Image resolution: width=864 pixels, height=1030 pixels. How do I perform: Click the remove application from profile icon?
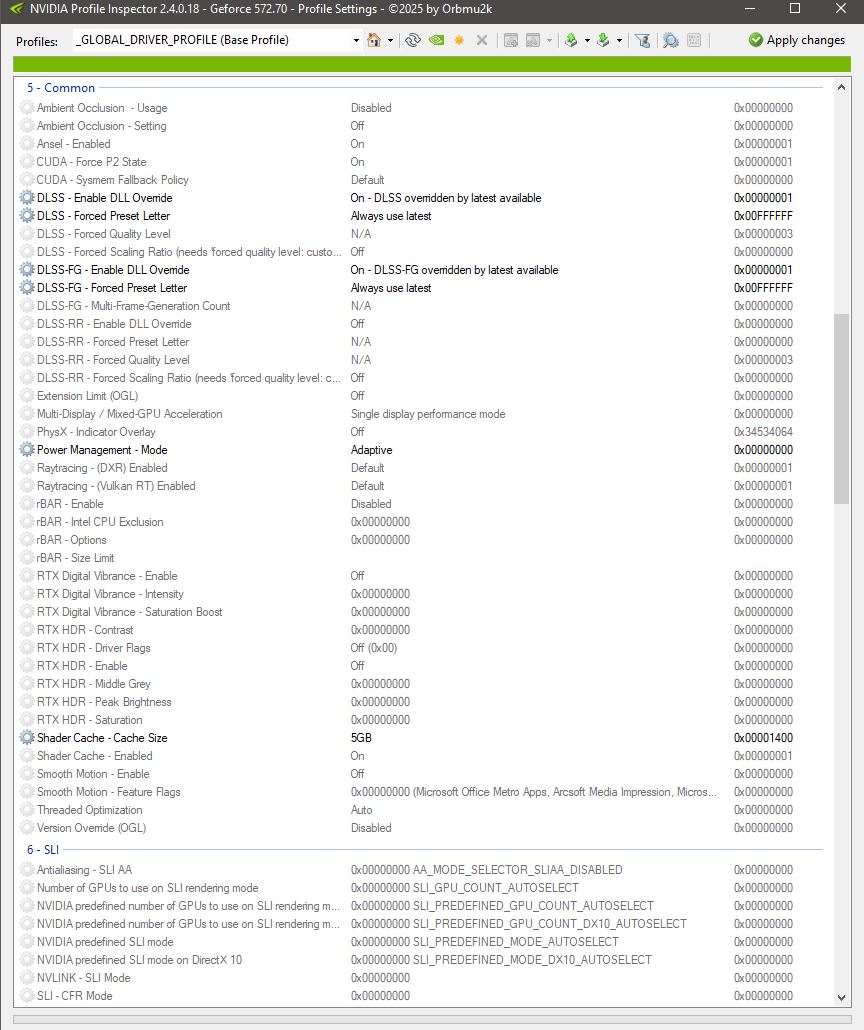click(533, 40)
